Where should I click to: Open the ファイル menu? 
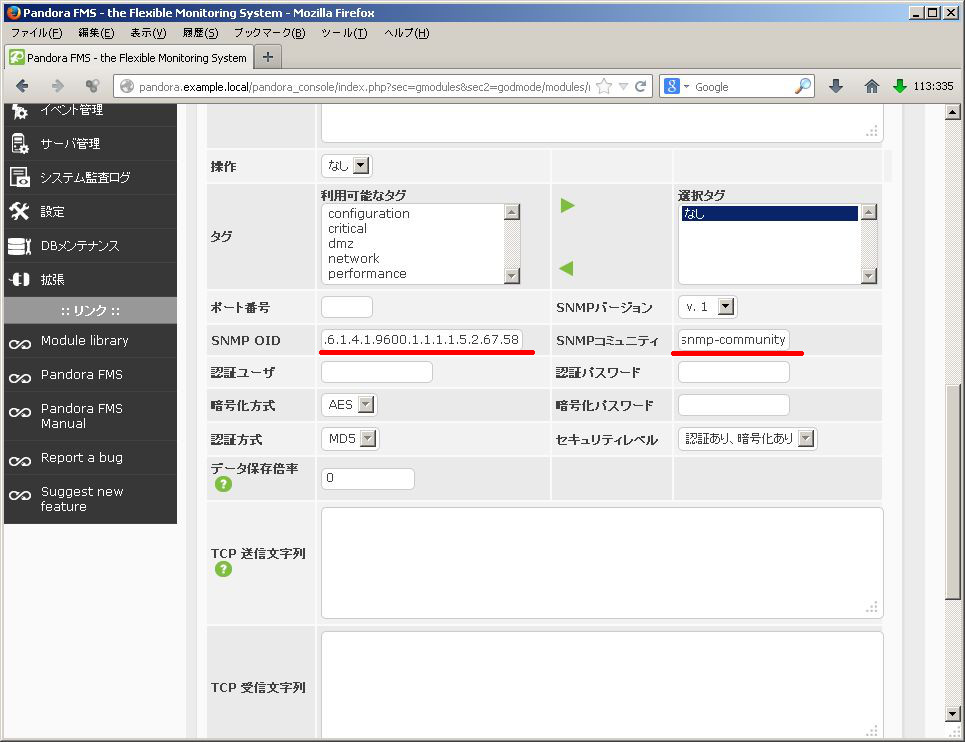[x=37, y=33]
